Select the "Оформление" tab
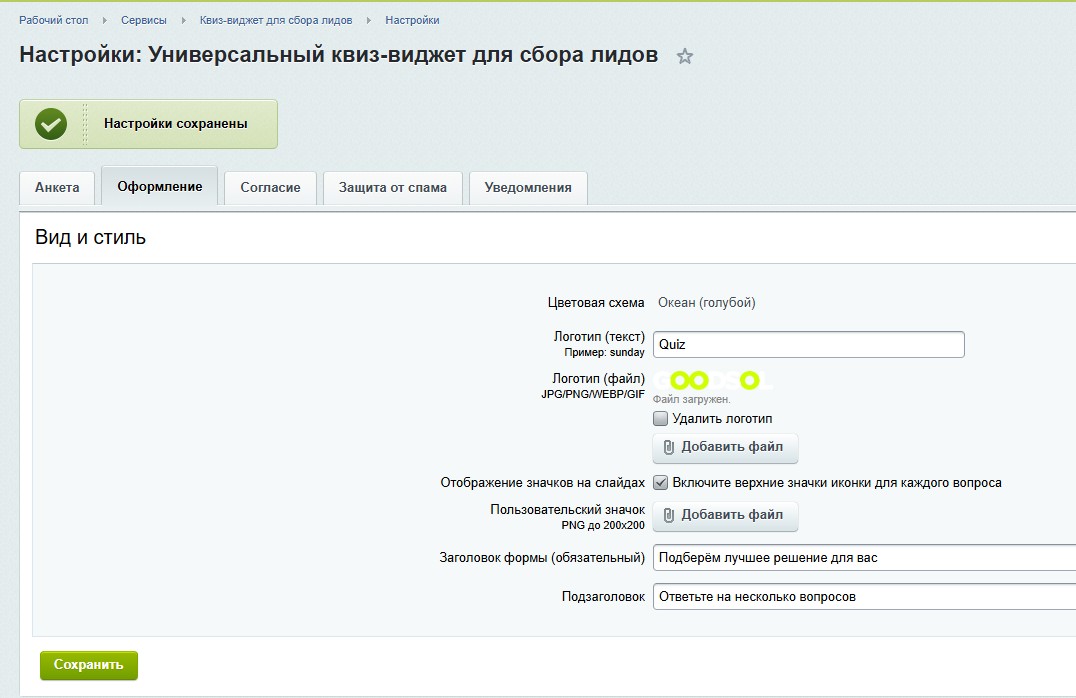 (x=160, y=187)
